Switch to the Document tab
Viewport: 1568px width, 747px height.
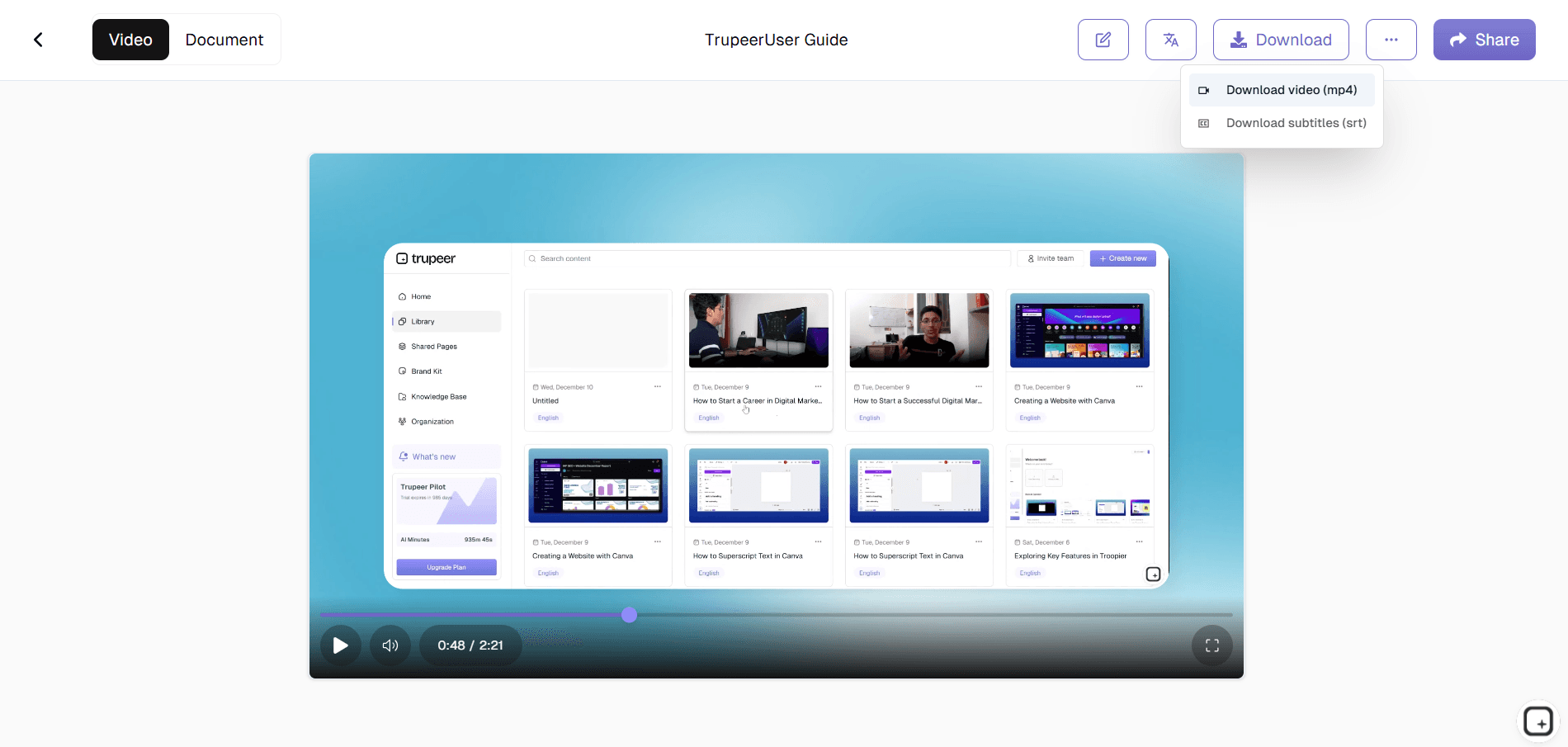click(224, 40)
